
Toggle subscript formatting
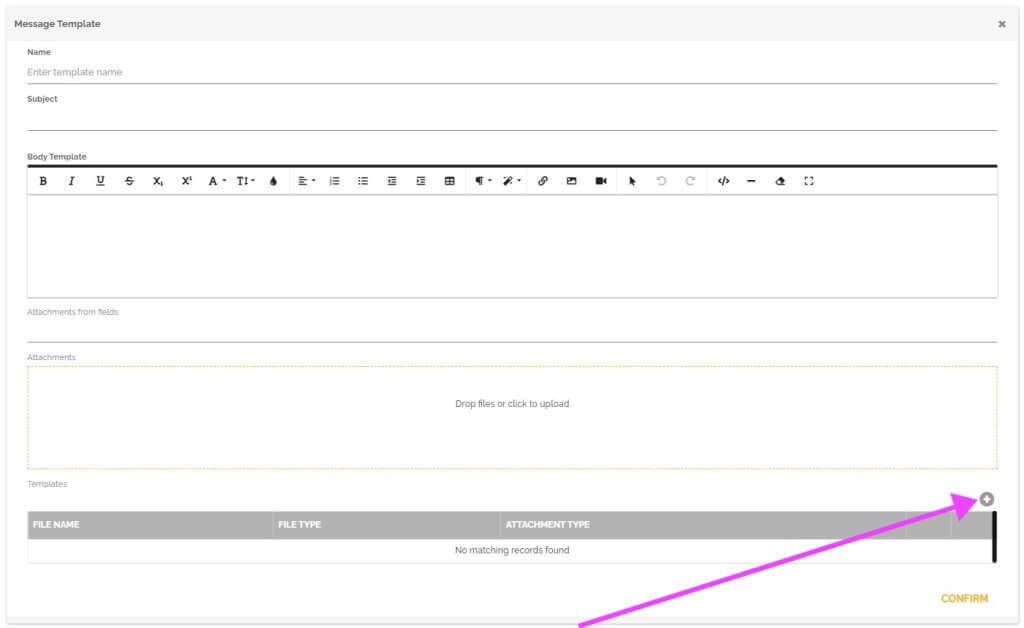(157, 180)
